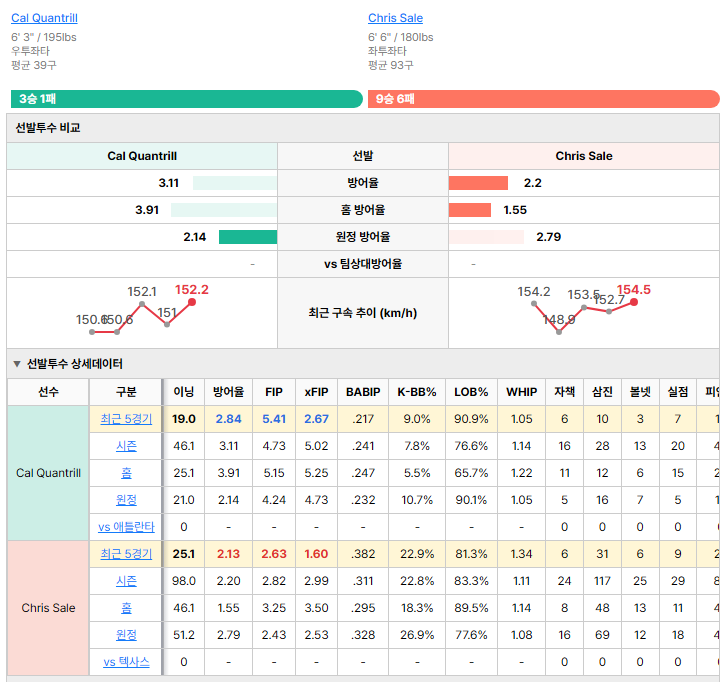Collapse the 선발투수 상세데이터 section triangle
This screenshot has width=726, height=682.
(x=17, y=364)
